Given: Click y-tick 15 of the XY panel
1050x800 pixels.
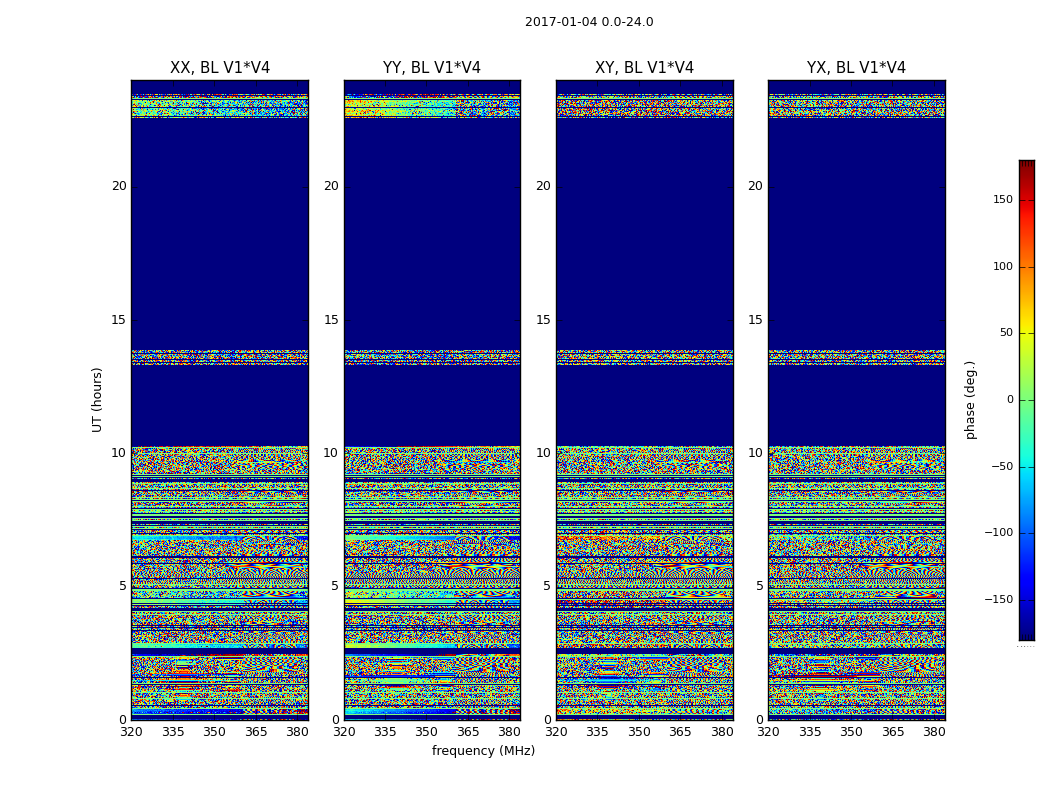Looking at the screenshot, I should (543, 319).
